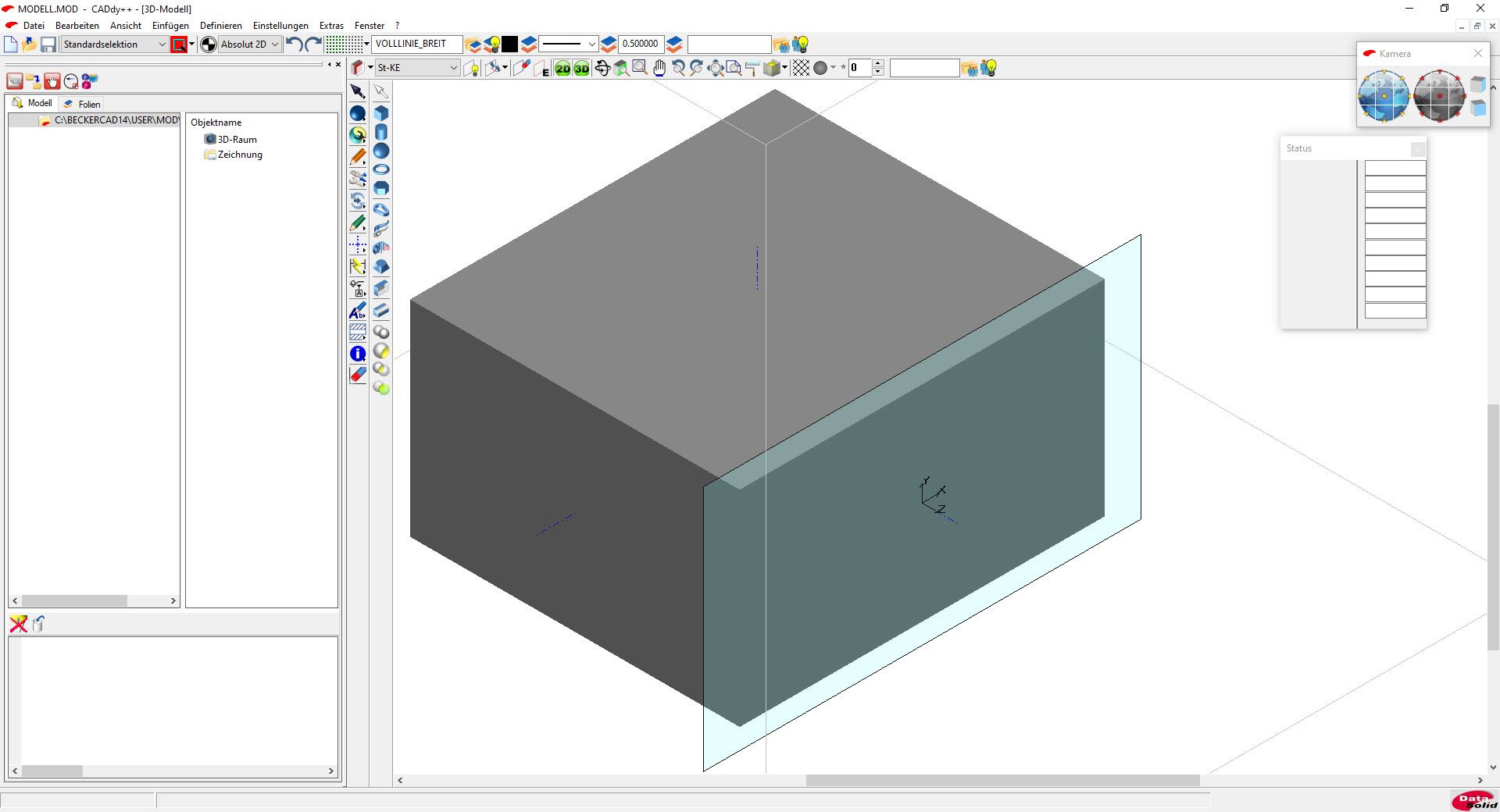
Task: Open the St-KE dropdown
Action: 417,68
